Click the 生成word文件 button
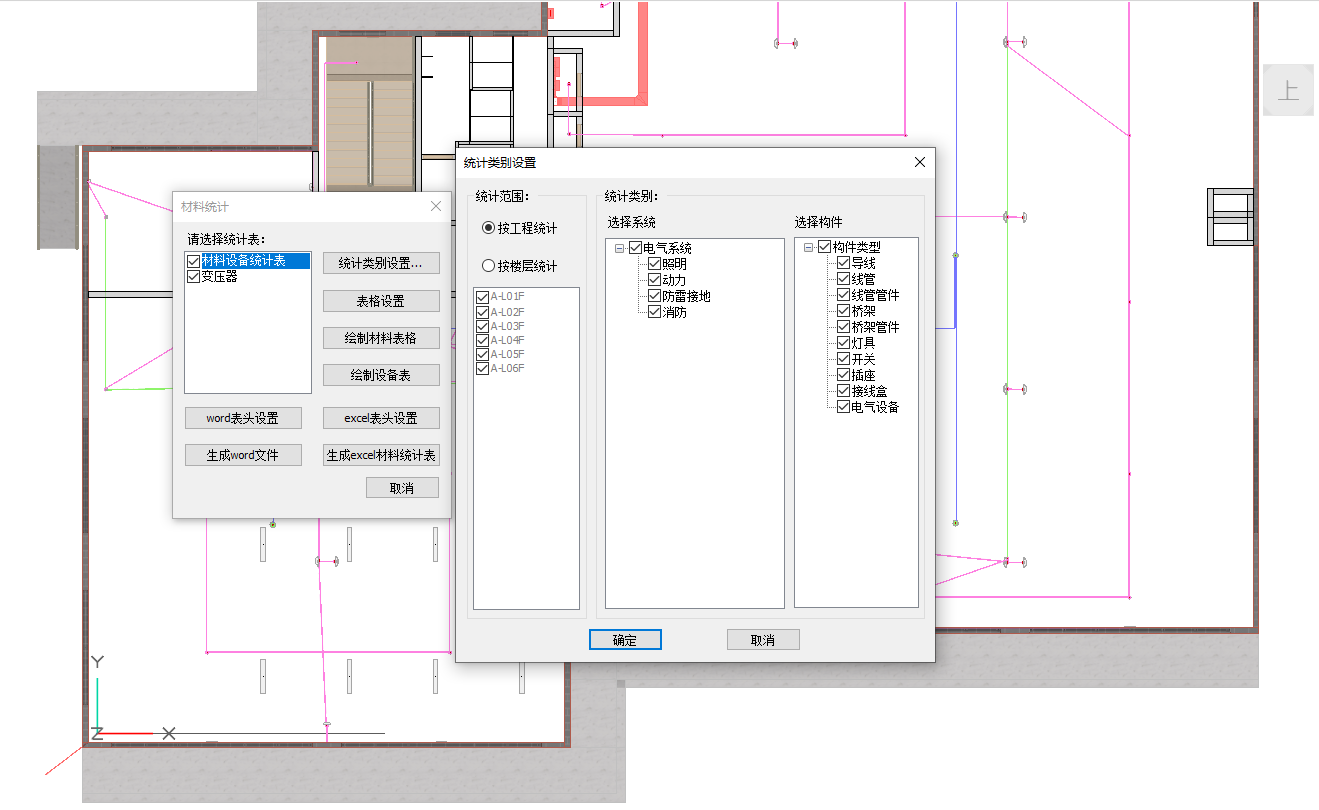Screen dimensions: 1319x810 click(243, 455)
